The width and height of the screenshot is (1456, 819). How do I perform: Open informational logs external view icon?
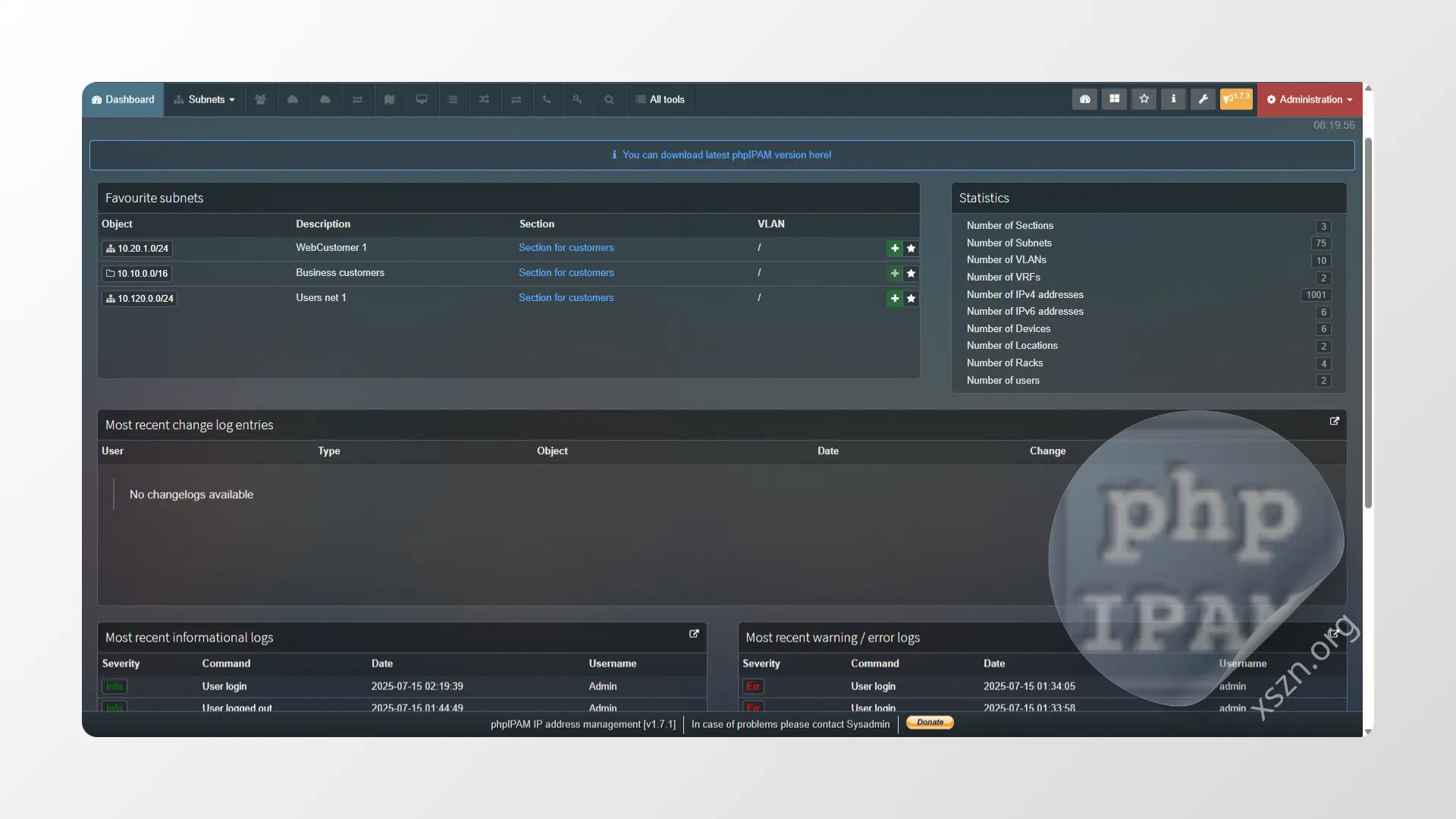694,634
